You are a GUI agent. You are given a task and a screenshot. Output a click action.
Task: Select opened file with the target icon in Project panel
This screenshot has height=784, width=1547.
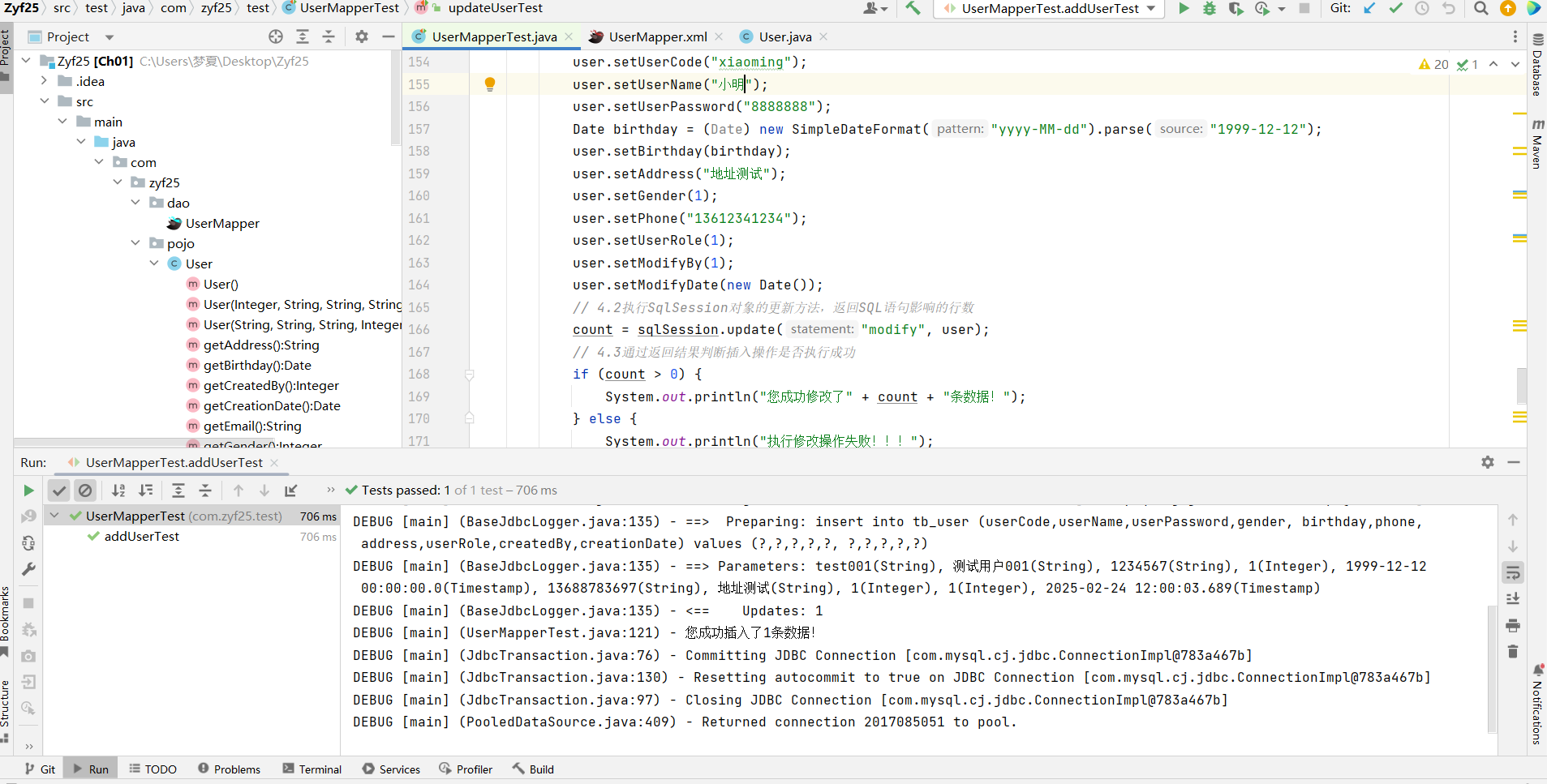(276, 36)
